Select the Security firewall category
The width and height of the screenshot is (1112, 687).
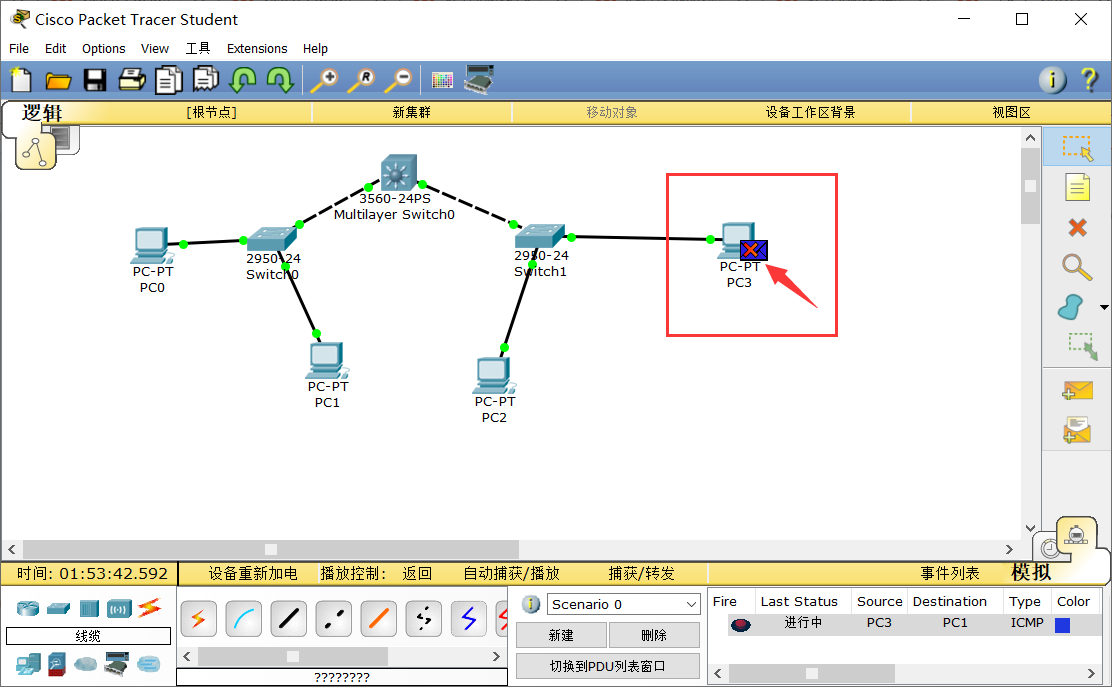coord(57,664)
